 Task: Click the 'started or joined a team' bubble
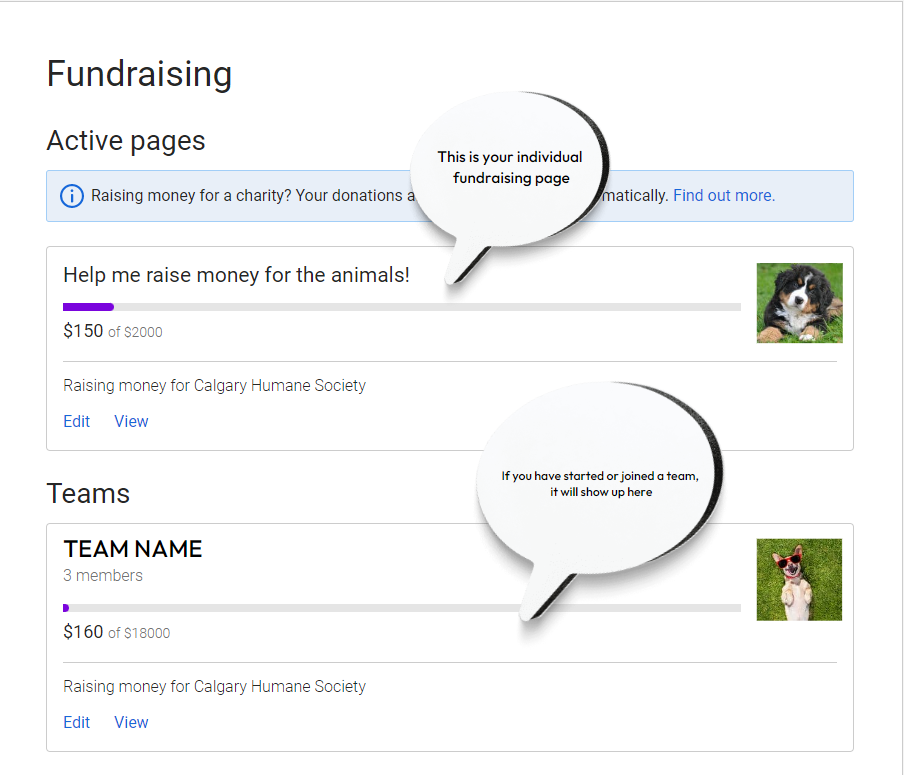pyautogui.click(x=600, y=483)
